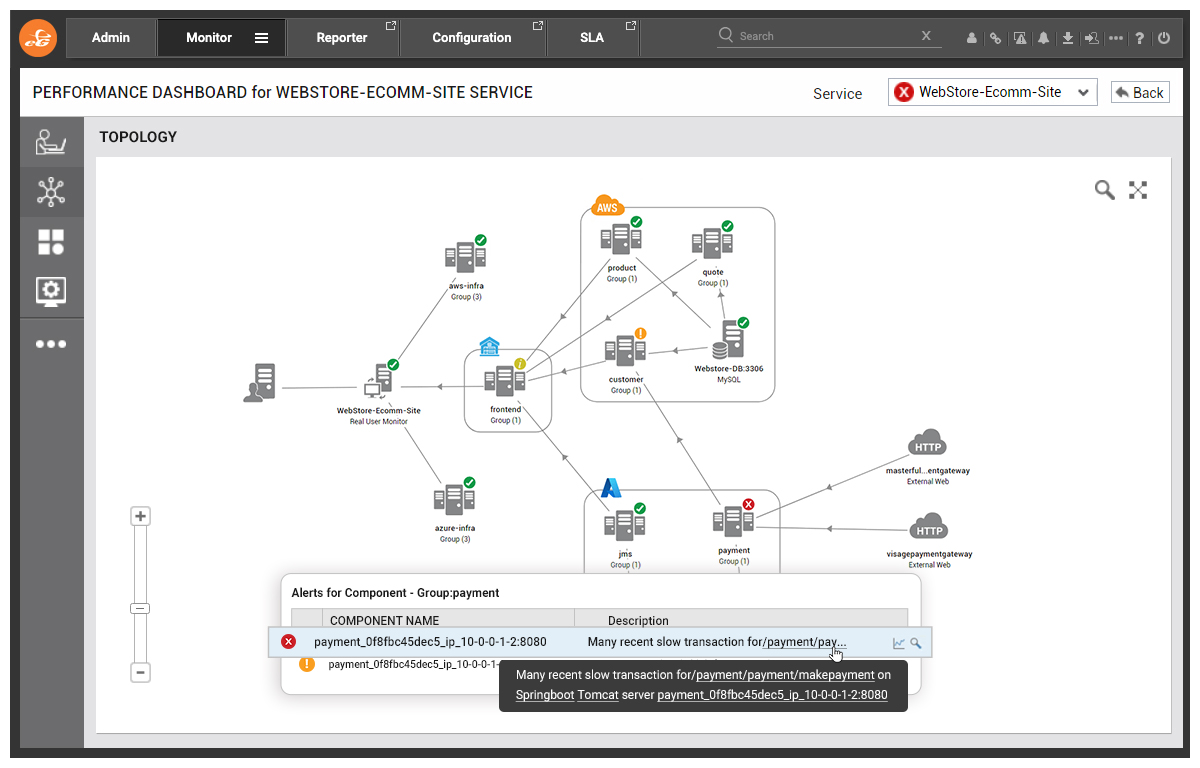Open the Service dropdown WebStore-Ecomm-Site
1200x768 pixels.
[992, 92]
